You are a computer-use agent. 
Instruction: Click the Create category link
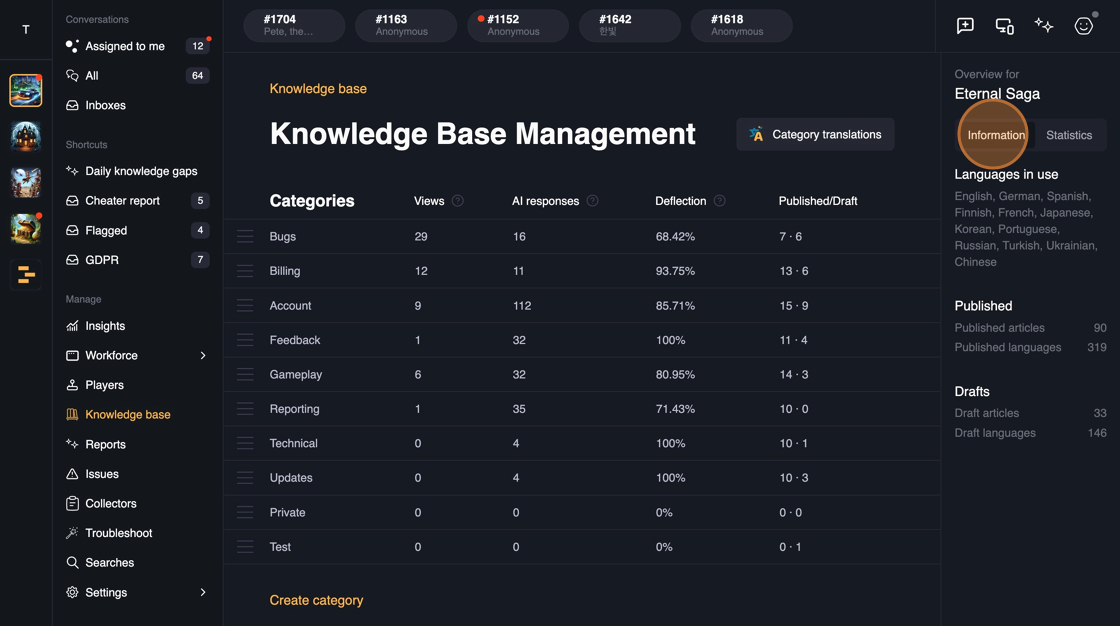tap(316, 601)
